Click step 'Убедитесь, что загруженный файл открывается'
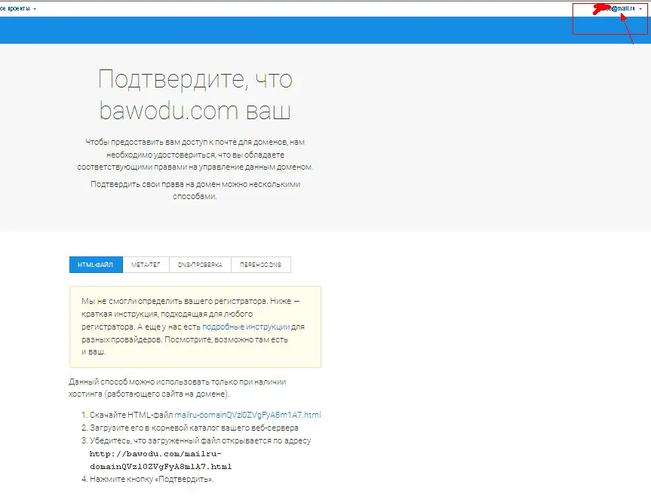Viewport: 651px width, 500px height. pos(200,441)
